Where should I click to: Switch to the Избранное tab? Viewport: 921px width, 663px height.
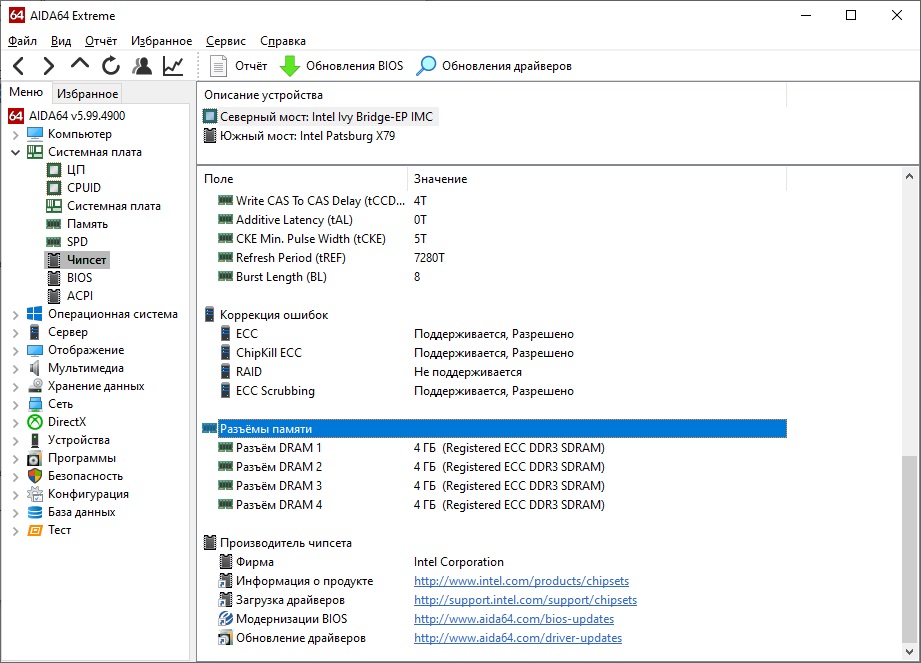pyautogui.click(x=87, y=94)
